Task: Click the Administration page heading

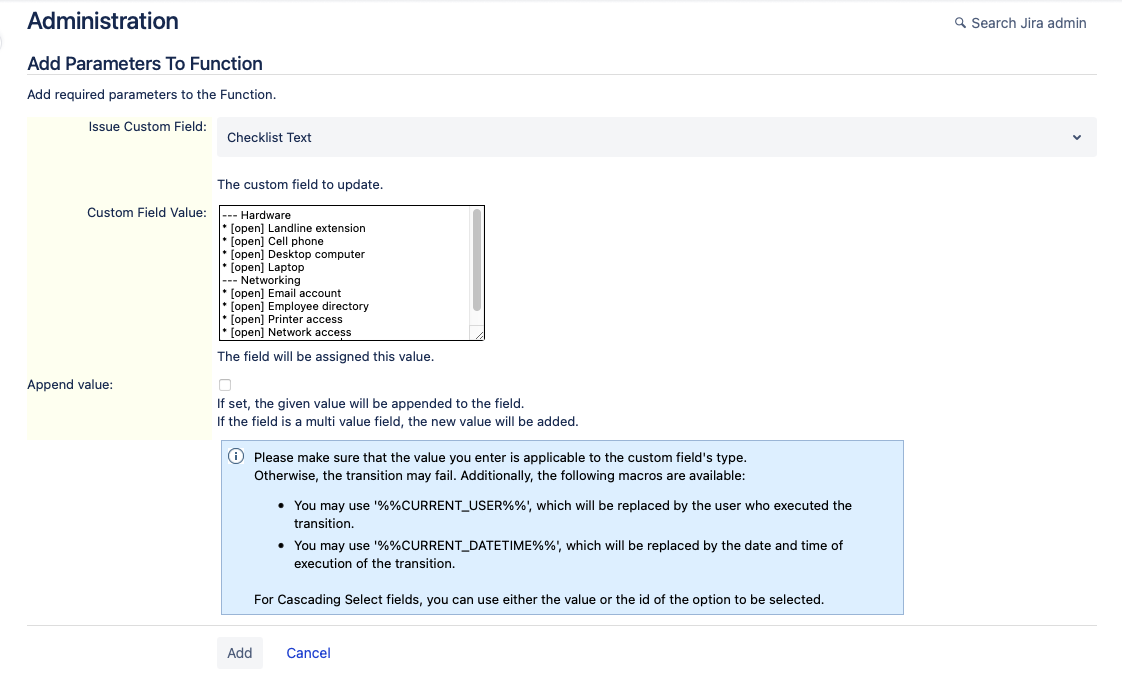Action: point(103,21)
